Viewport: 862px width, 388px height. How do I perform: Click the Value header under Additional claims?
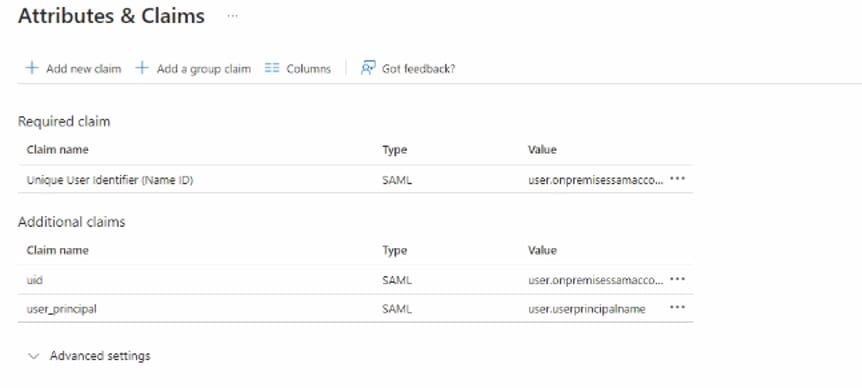pos(542,250)
